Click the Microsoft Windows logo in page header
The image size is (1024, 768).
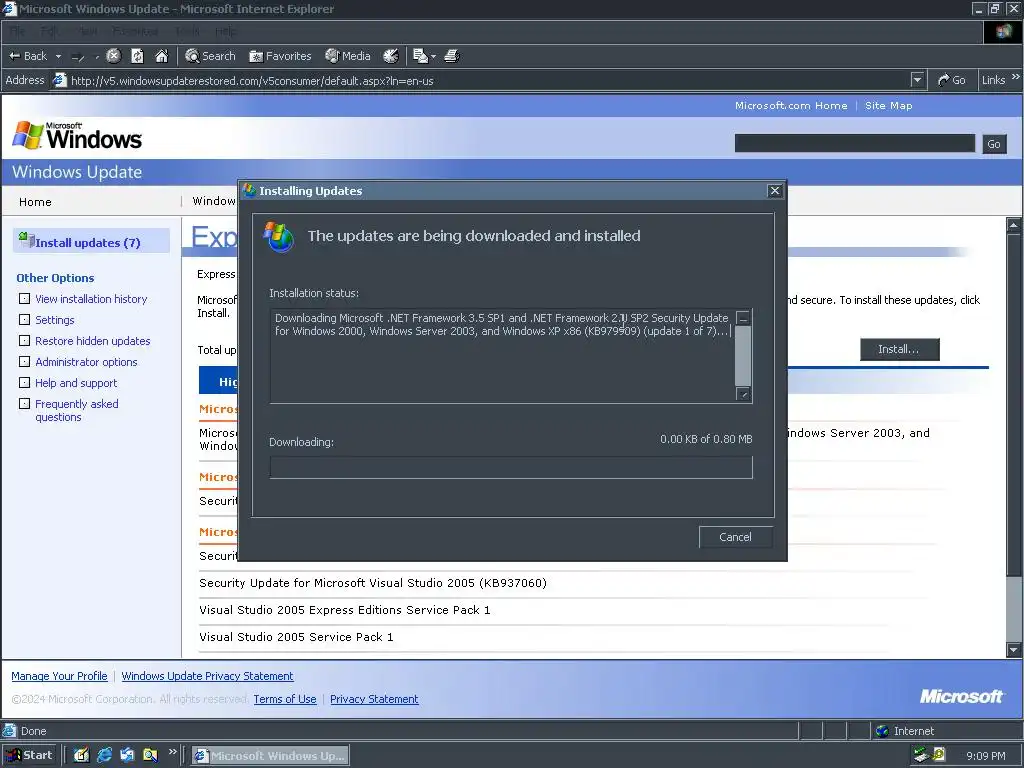[x=77, y=136]
